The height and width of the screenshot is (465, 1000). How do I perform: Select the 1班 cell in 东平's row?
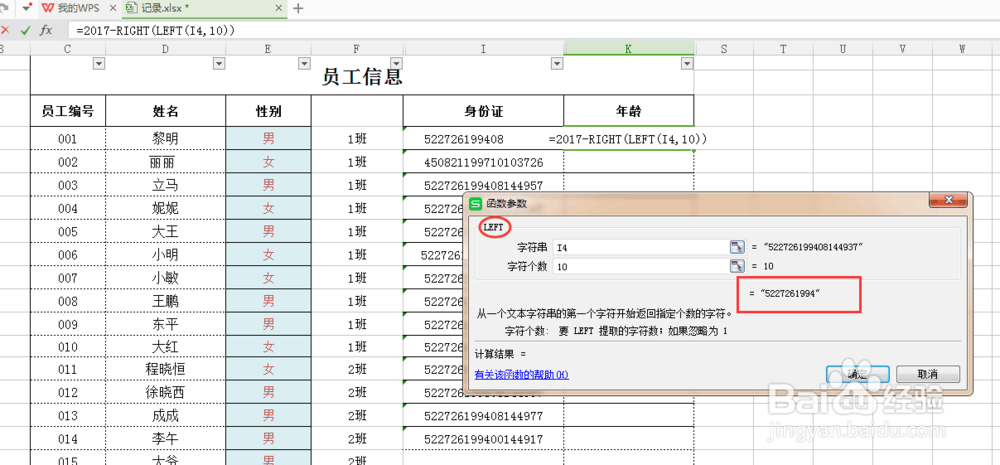357,323
